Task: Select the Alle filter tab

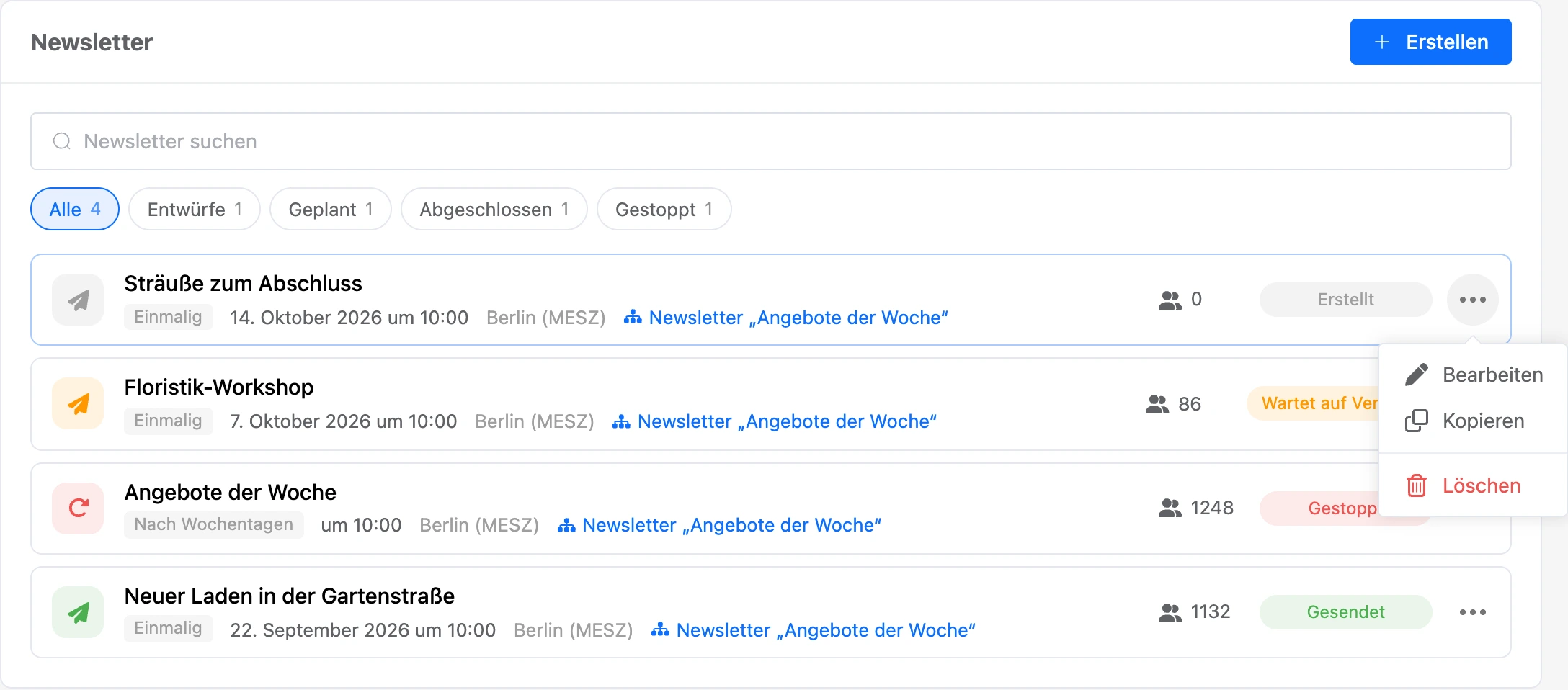Action: (x=75, y=209)
